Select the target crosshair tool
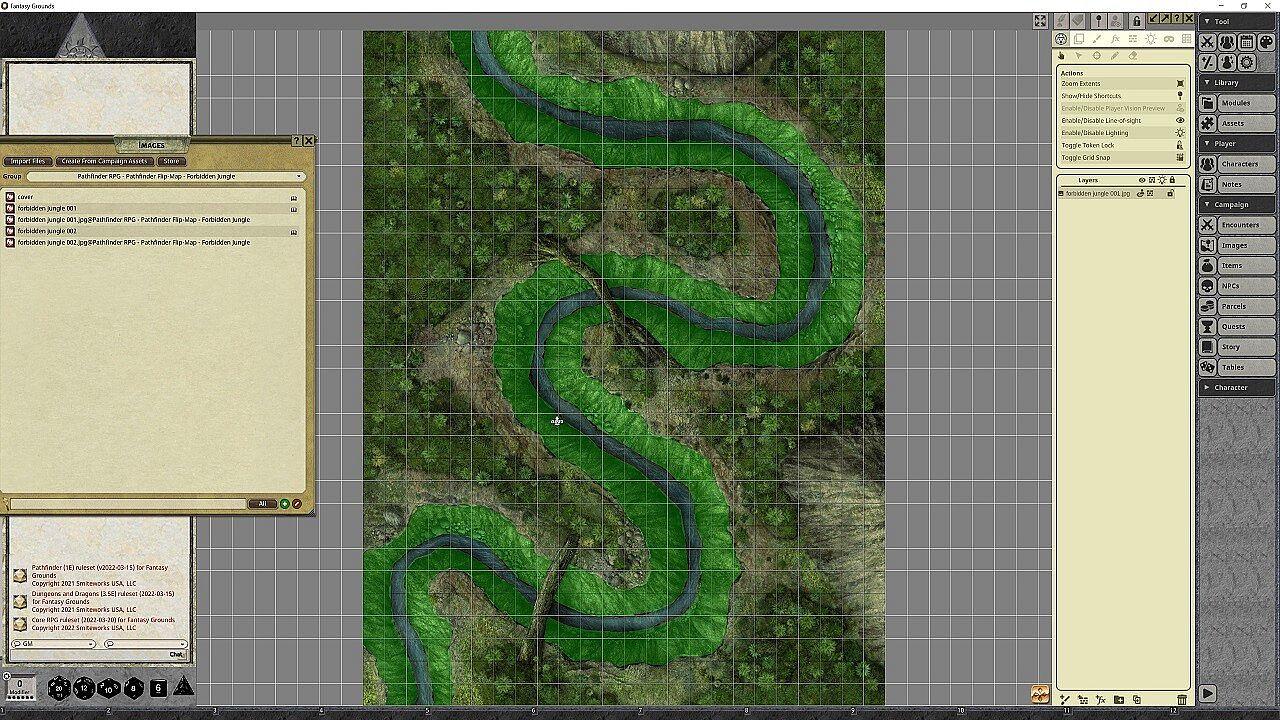The height and width of the screenshot is (720, 1280). tap(1097, 56)
